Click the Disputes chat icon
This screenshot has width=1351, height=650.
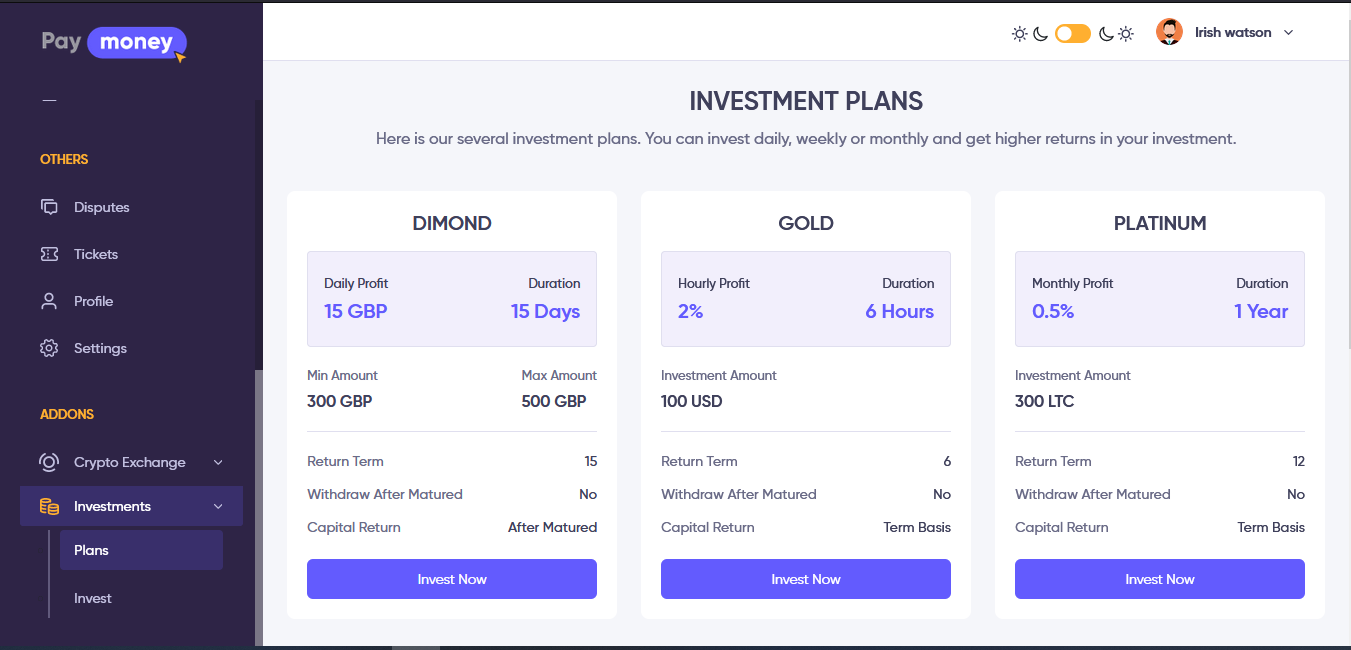[x=49, y=207]
